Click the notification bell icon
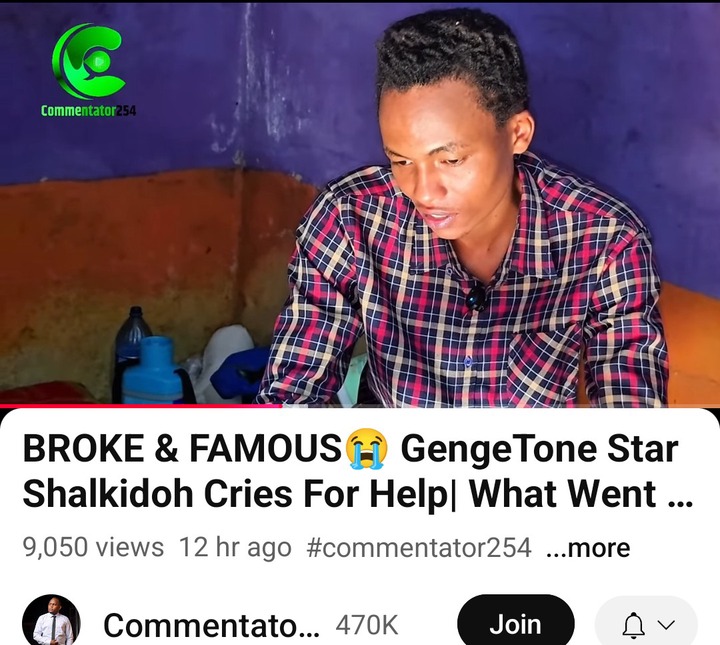The image size is (720, 645). pos(633,625)
